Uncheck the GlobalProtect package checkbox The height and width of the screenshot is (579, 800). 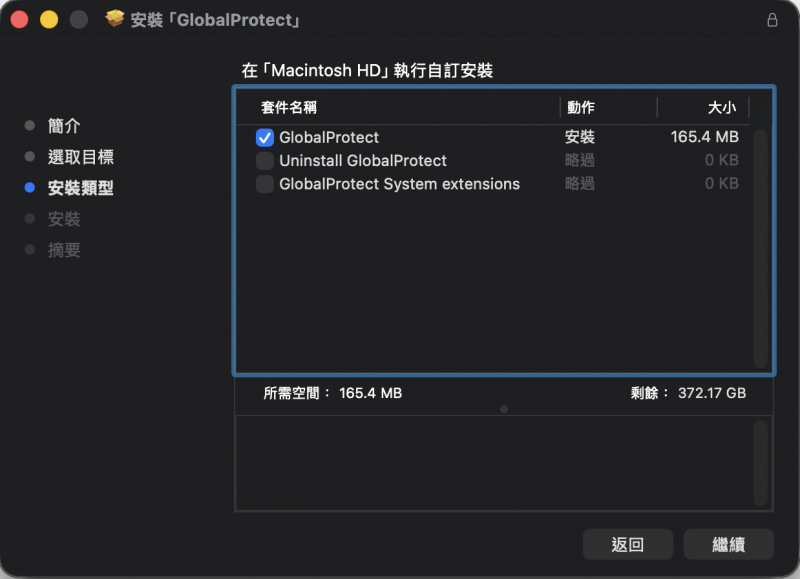point(265,135)
